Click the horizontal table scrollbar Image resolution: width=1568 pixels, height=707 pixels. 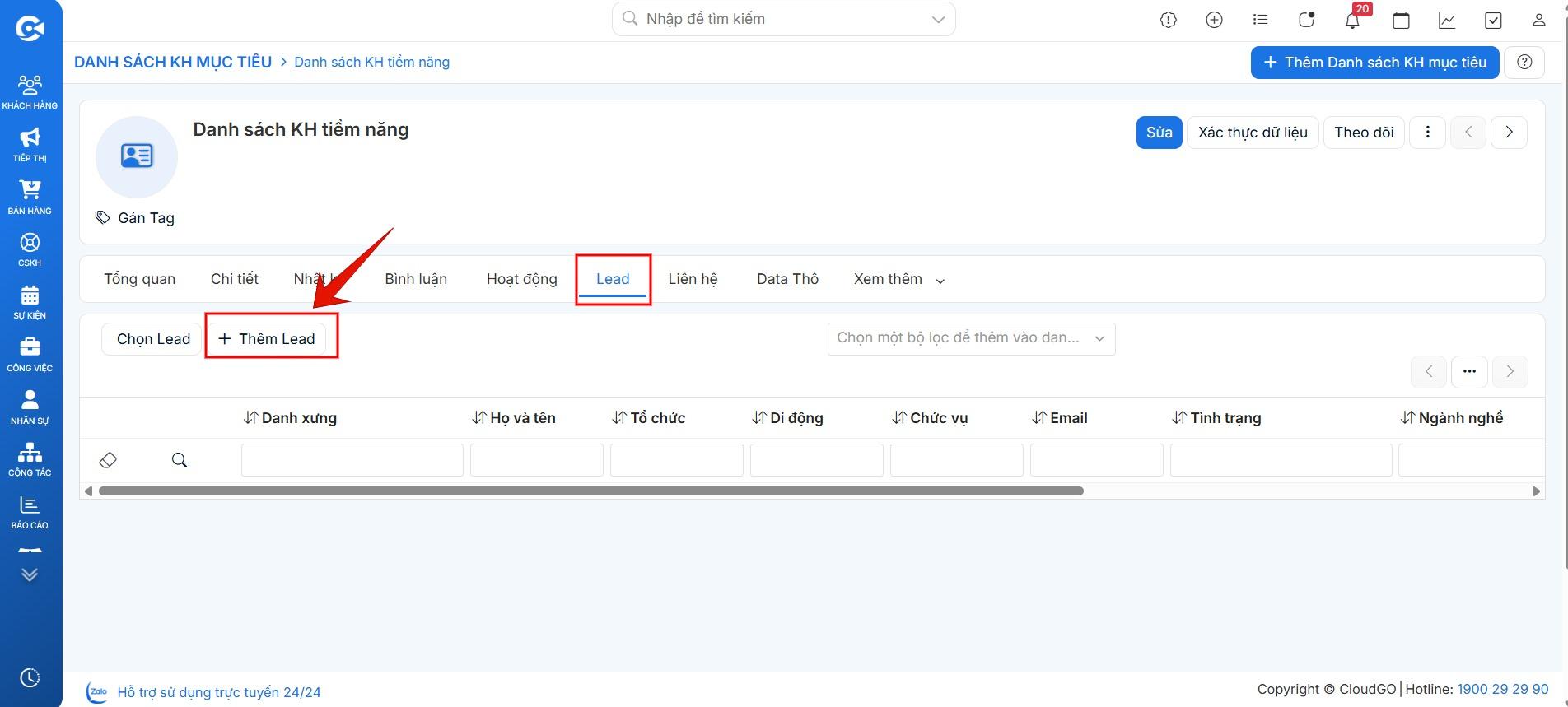coord(591,491)
